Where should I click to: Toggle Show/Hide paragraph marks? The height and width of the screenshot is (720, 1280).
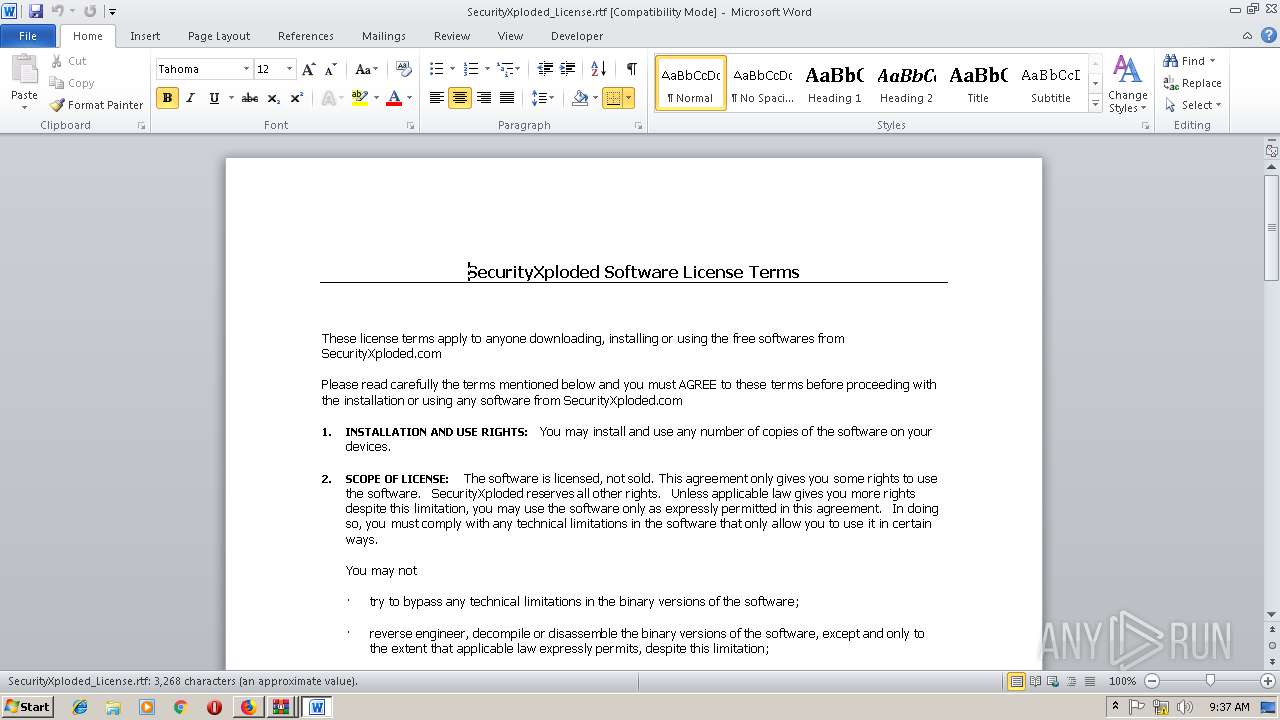(632, 69)
